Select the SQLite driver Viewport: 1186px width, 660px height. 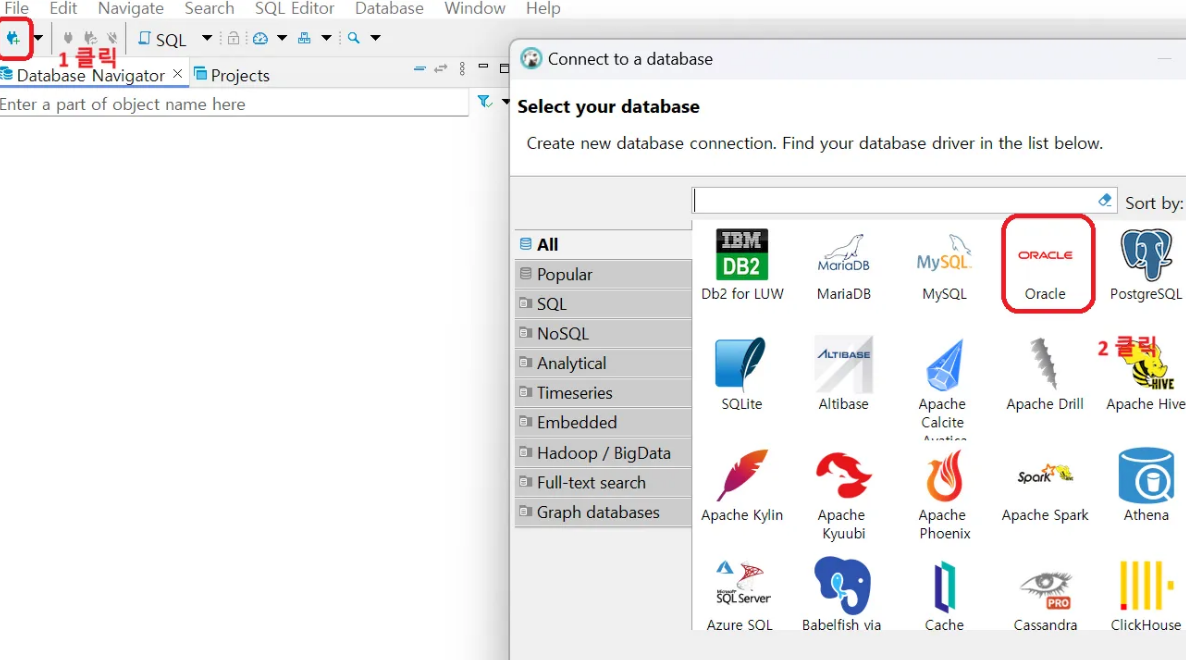(x=741, y=374)
